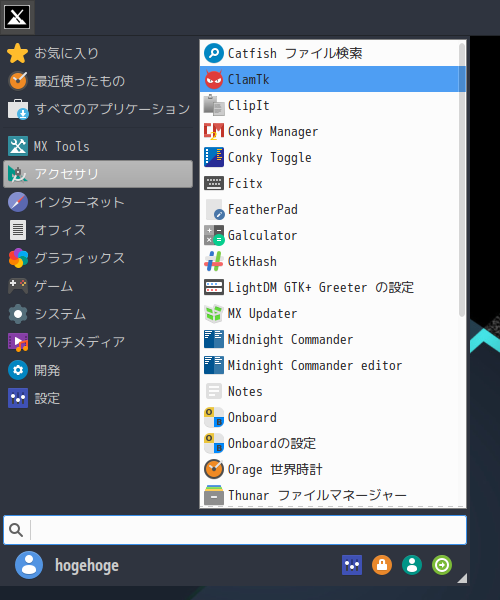Open the Development (開発) category
Screen dimensions: 500x600
pyautogui.click(x=98, y=370)
